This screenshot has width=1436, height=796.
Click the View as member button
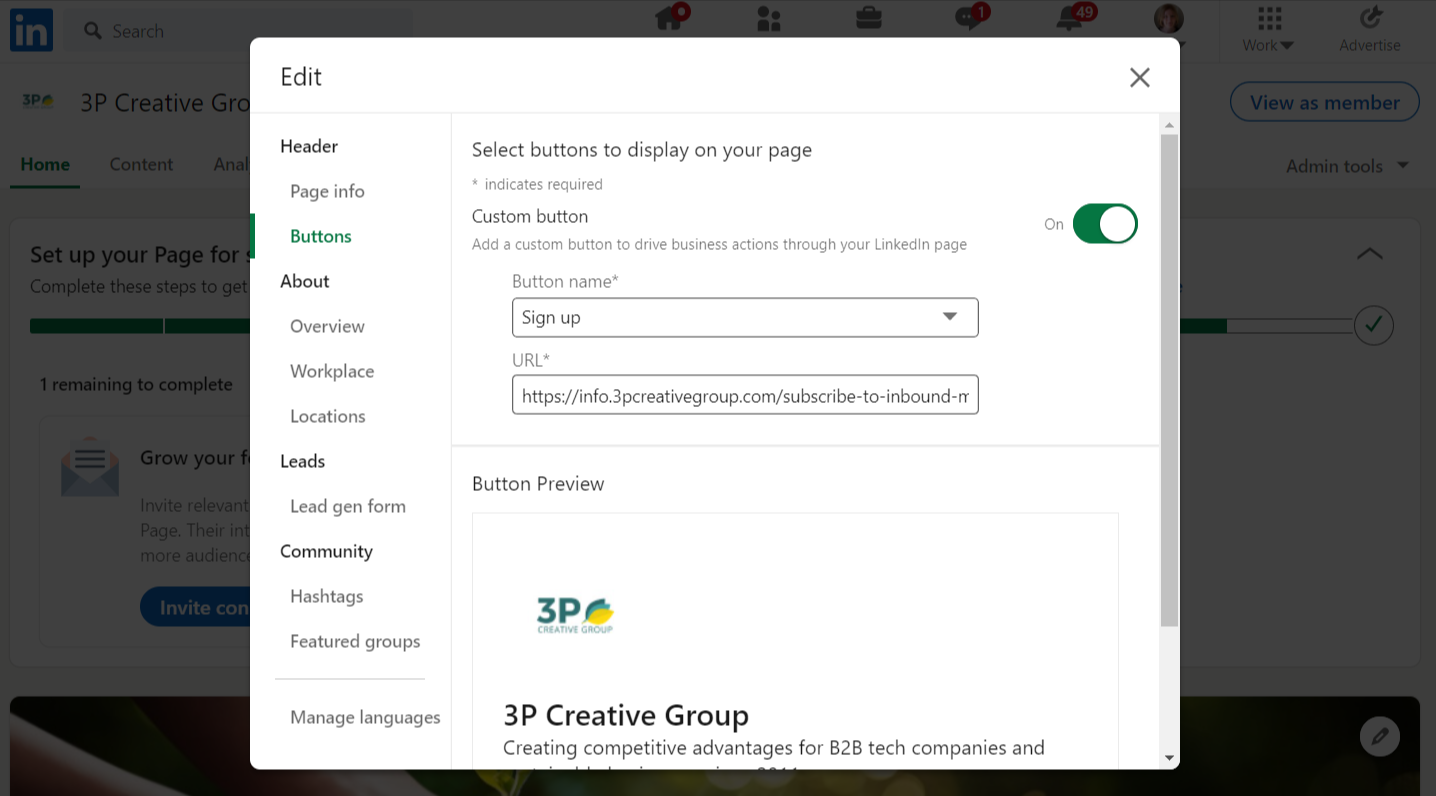point(1324,102)
